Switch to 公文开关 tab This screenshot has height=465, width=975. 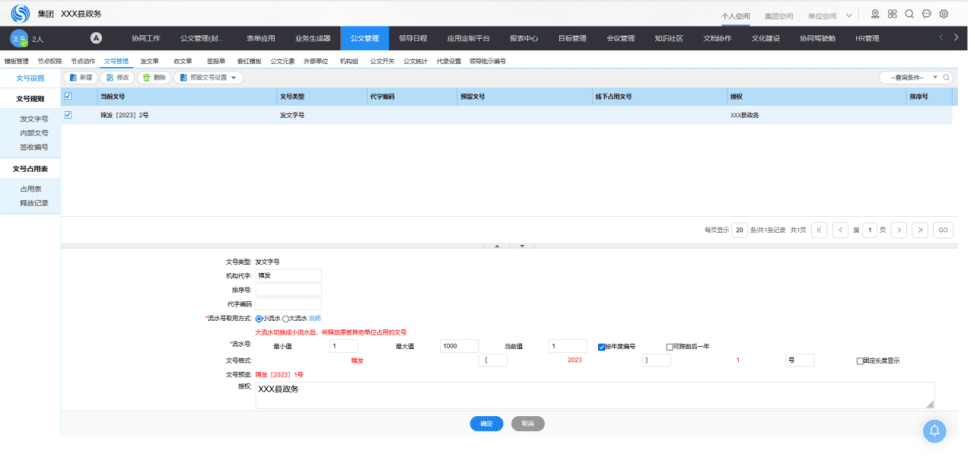[x=382, y=62]
